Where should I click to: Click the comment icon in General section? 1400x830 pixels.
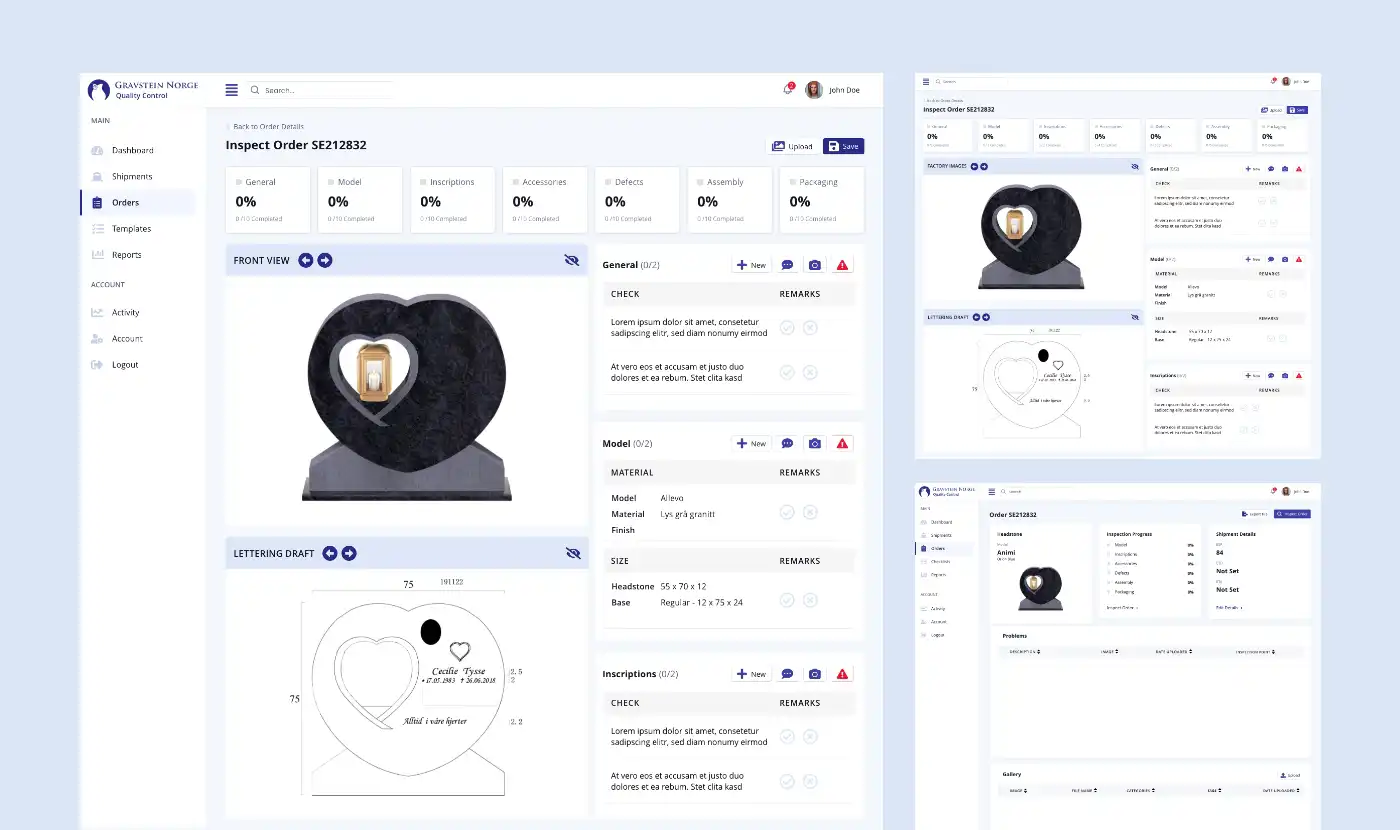click(787, 265)
